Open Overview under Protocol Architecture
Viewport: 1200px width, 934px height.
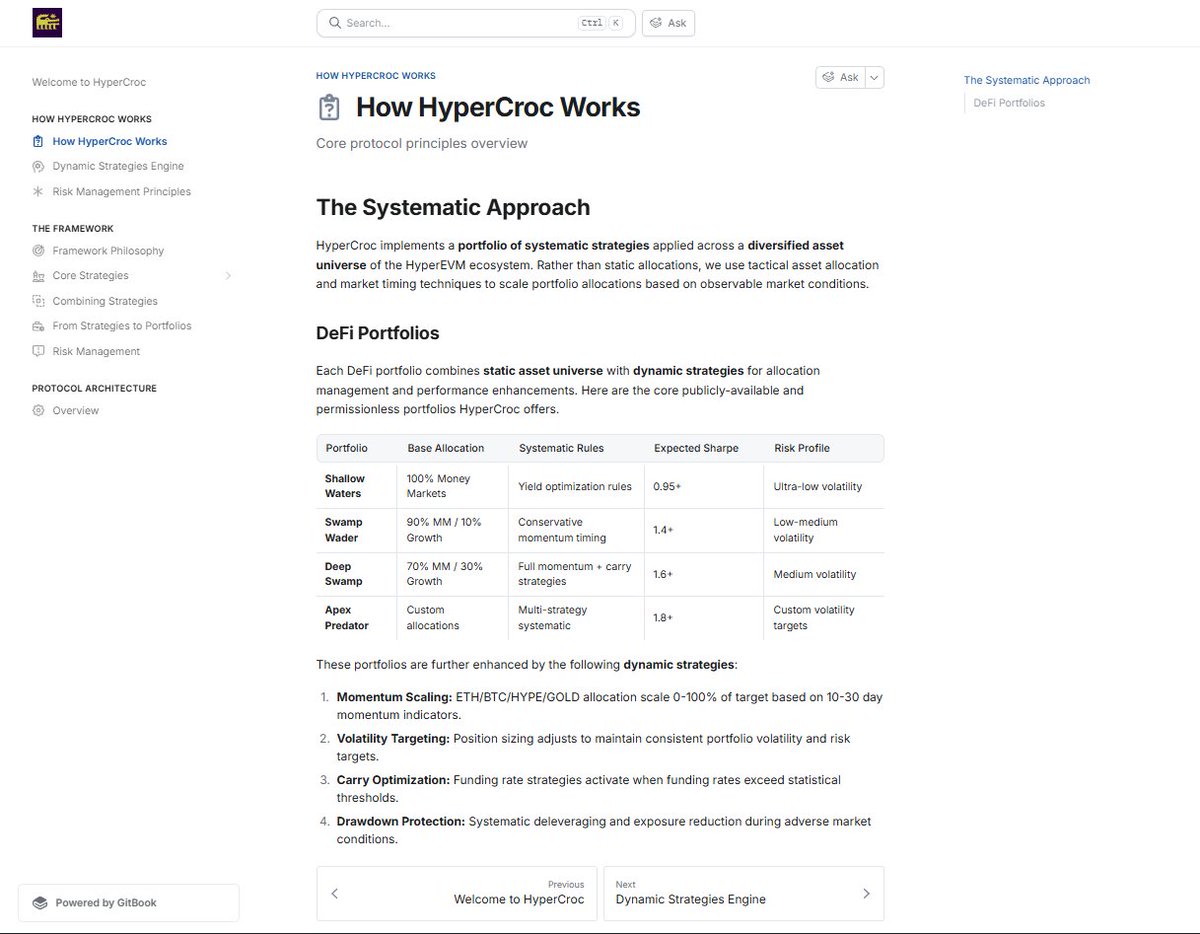point(76,411)
